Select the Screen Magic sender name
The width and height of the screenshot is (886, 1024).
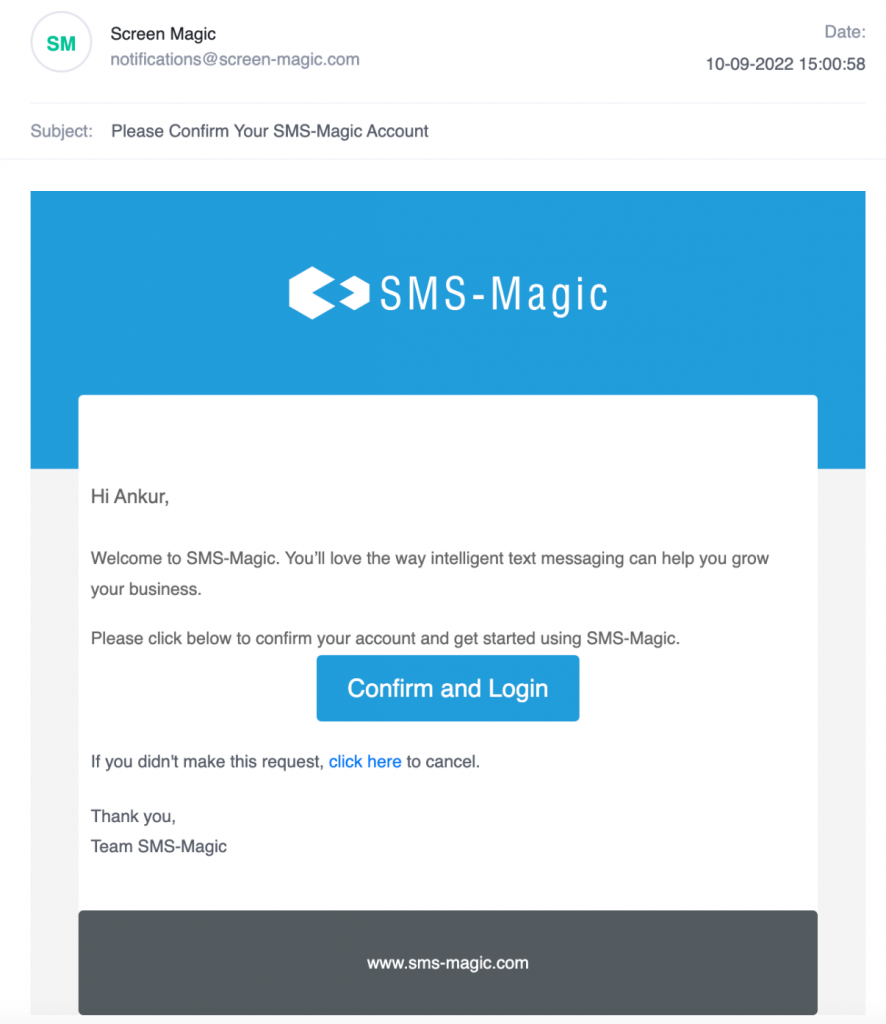163,34
